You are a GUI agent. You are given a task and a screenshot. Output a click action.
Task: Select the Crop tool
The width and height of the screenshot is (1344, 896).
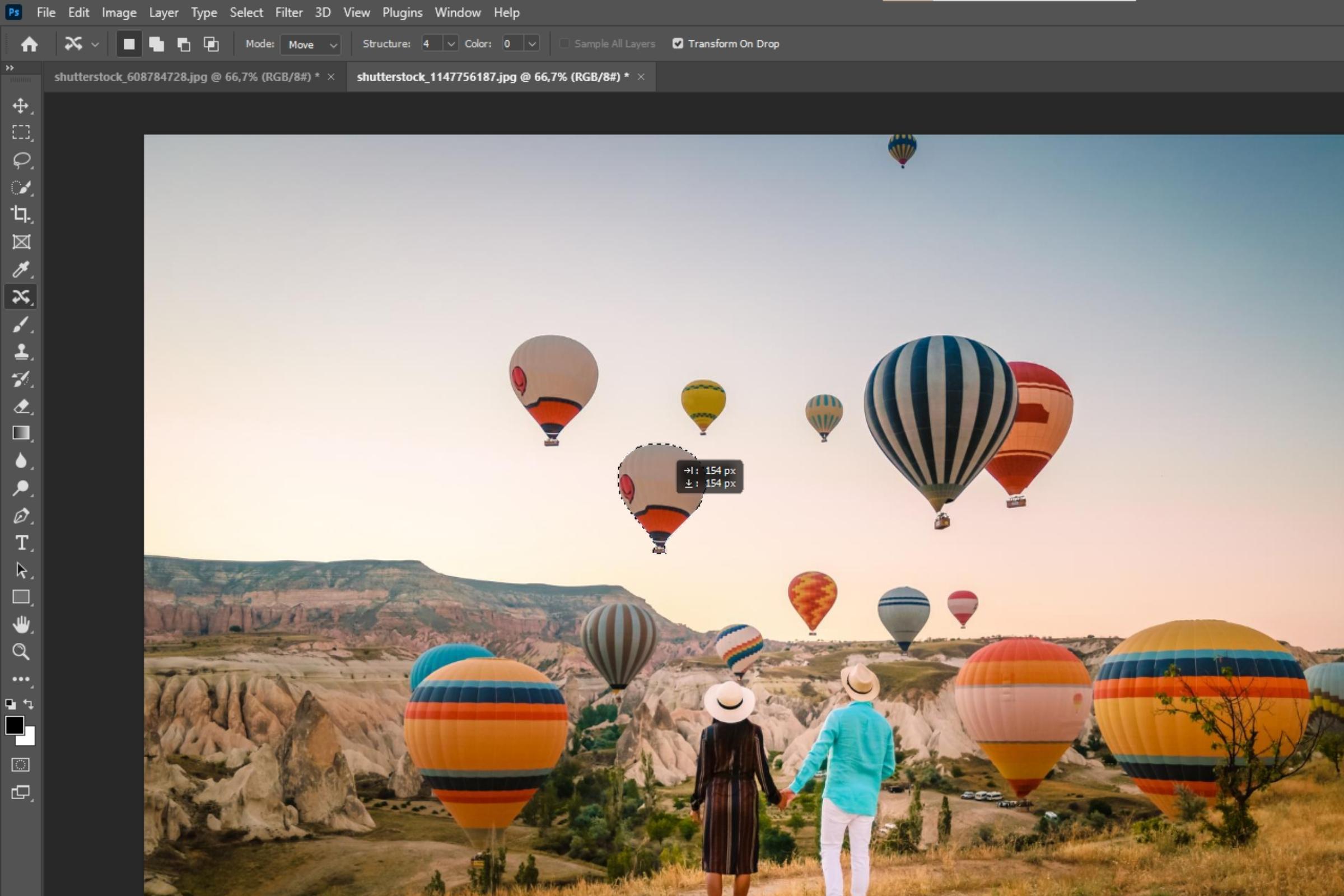coord(21,214)
